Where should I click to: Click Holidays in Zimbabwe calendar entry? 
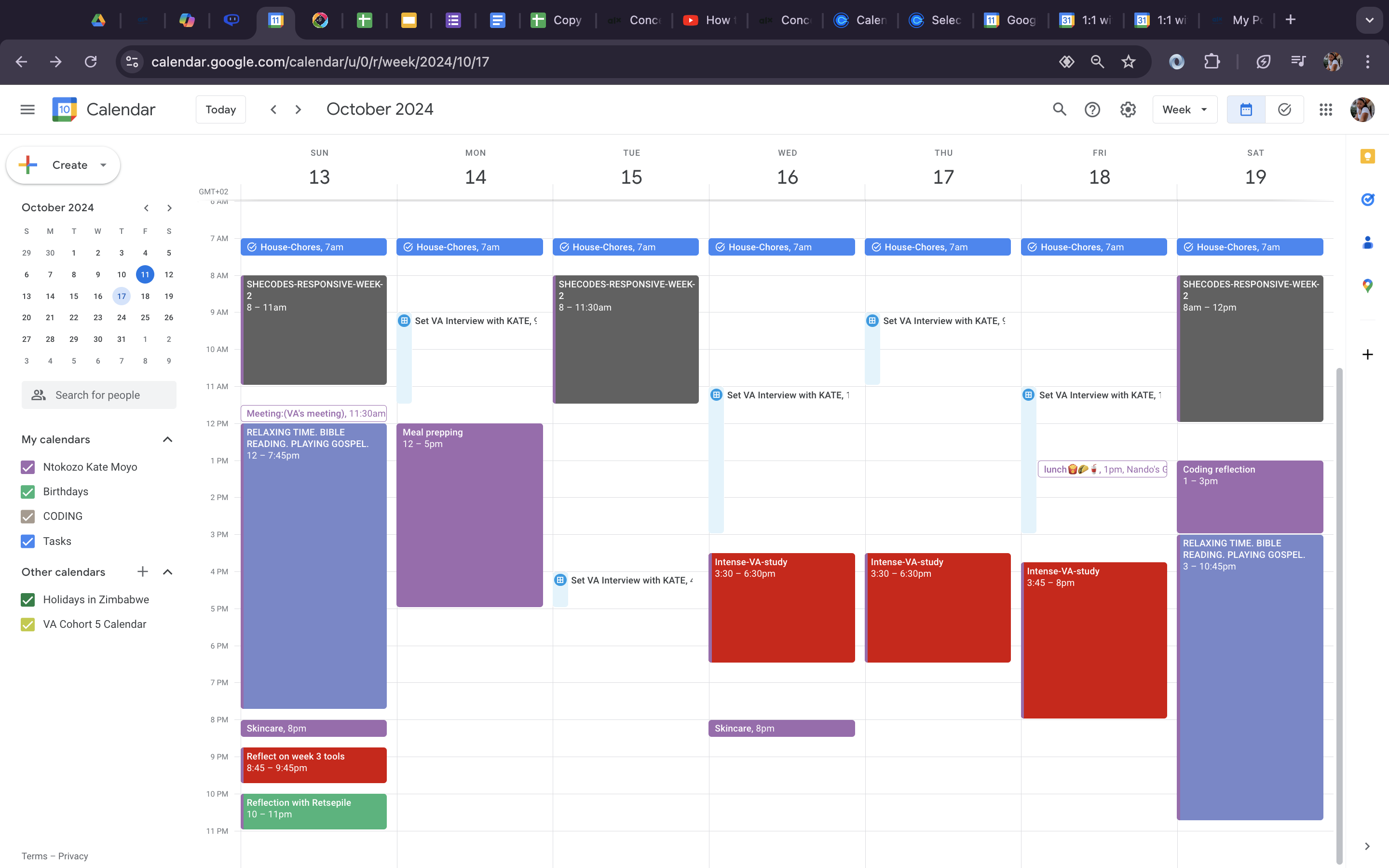tap(96, 599)
